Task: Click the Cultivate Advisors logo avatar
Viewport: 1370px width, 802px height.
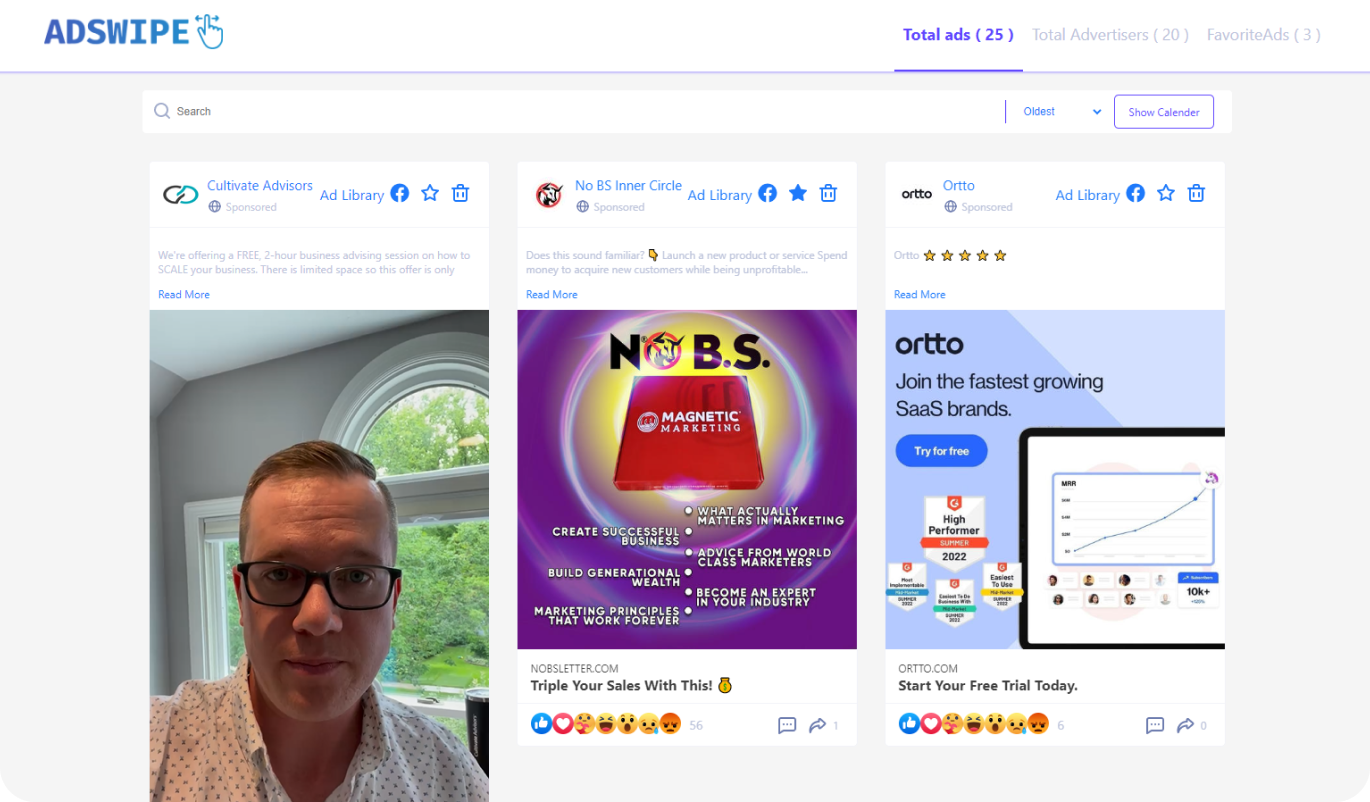Action: click(181, 195)
